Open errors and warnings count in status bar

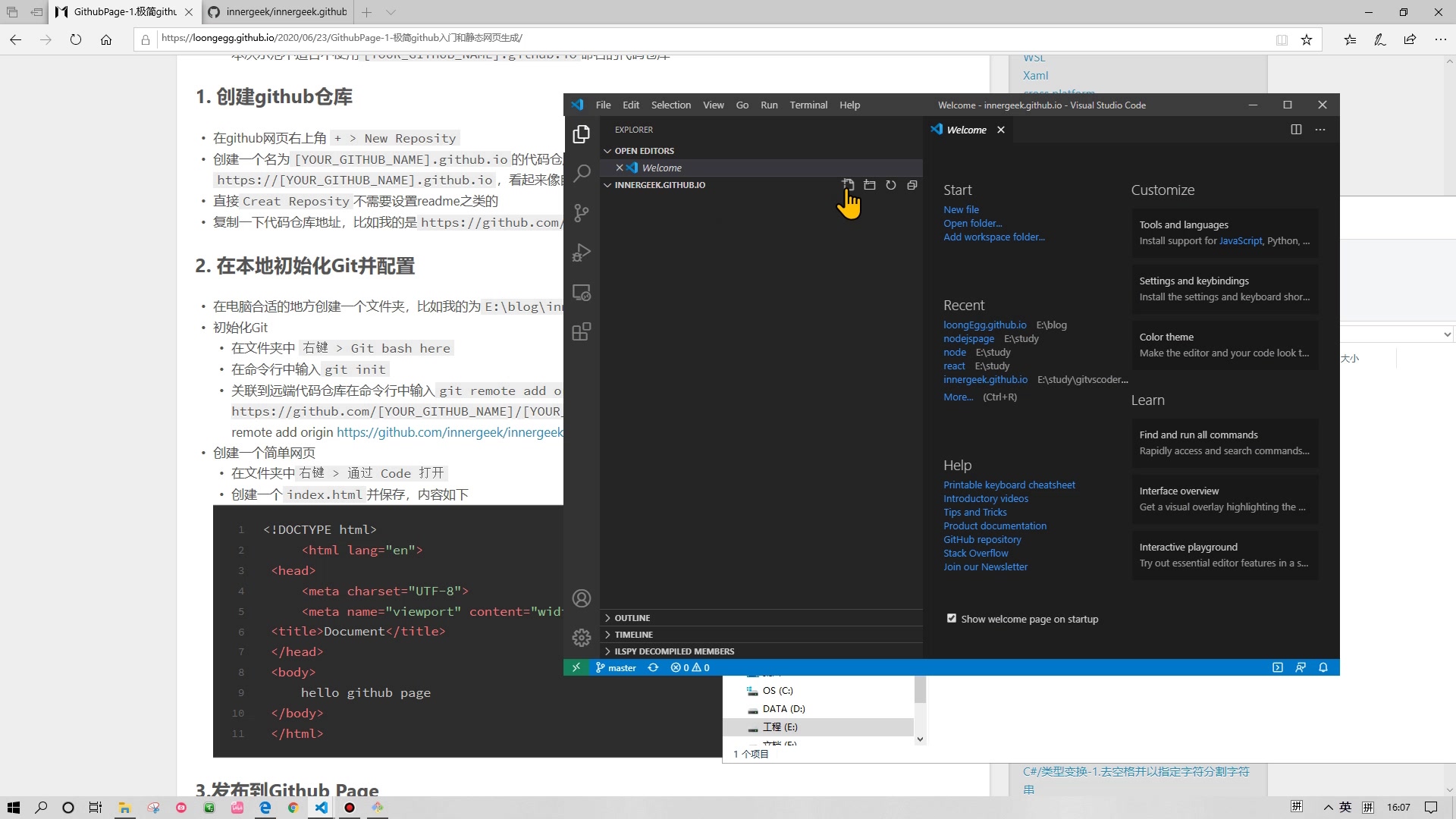[x=690, y=667]
